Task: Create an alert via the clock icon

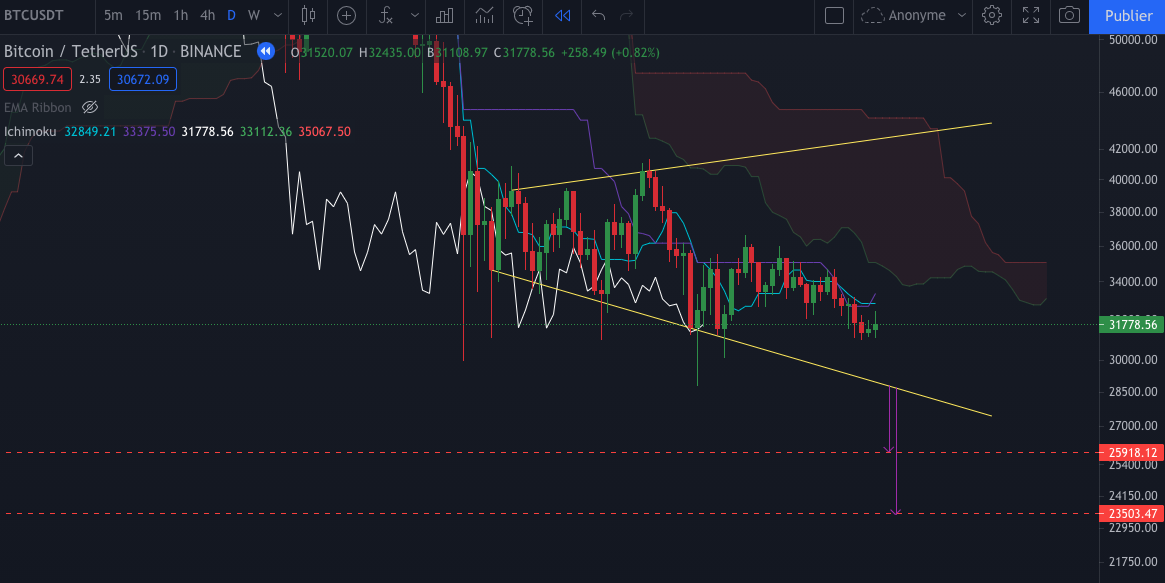Action: tap(522, 16)
